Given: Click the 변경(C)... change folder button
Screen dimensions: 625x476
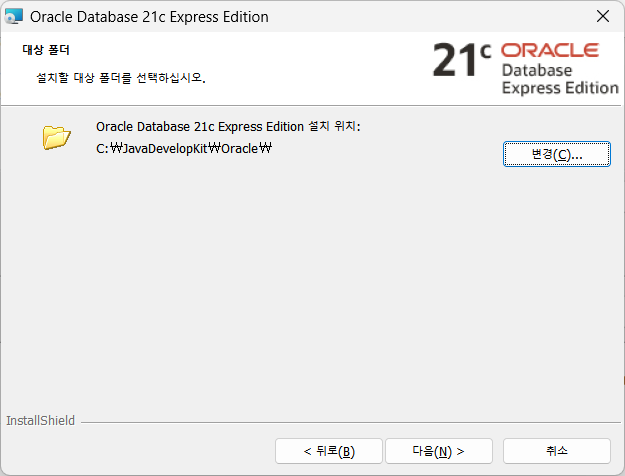Looking at the screenshot, I should pyautogui.click(x=556, y=154).
